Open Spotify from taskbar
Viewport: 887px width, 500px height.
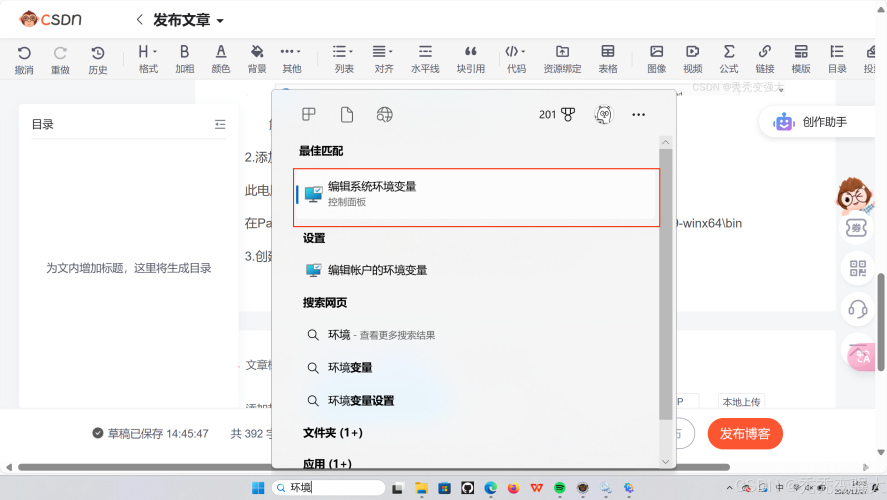pyautogui.click(x=559, y=488)
